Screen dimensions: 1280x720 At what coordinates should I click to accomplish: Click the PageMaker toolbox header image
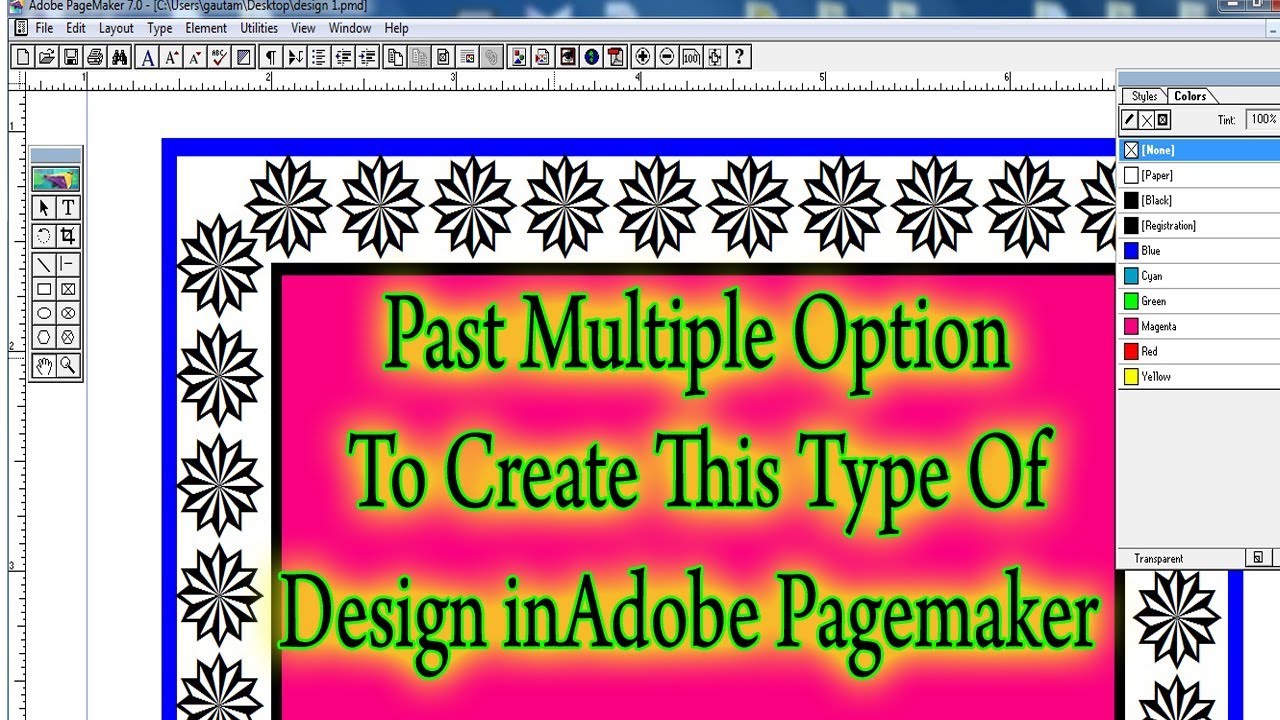click(x=56, y=179)
